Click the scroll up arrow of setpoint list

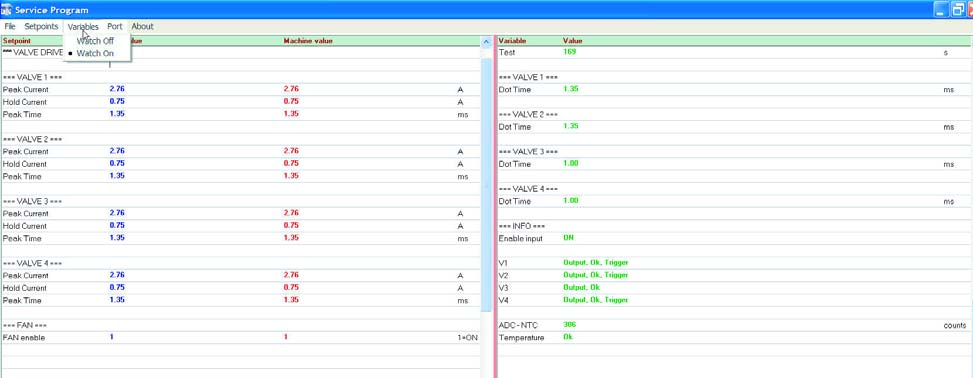click(486, 42)
